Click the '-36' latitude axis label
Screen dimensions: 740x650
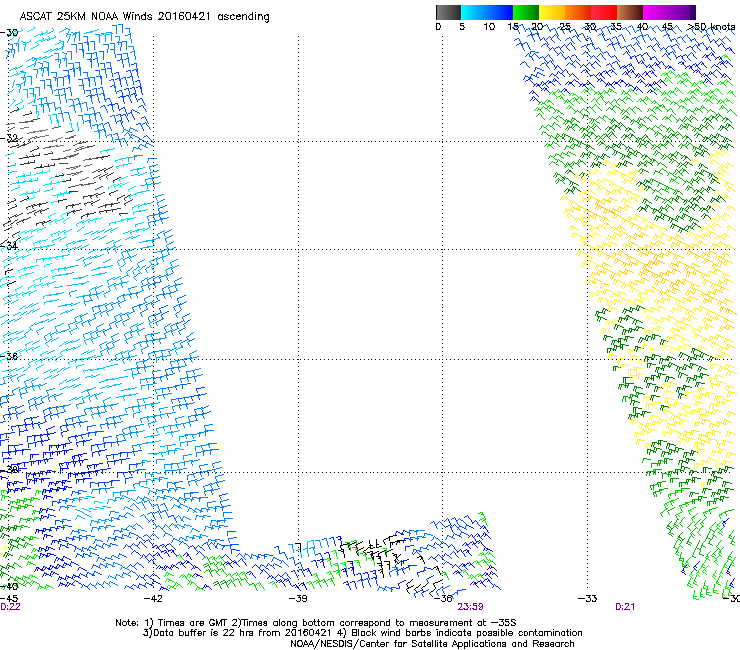(9, 356)
